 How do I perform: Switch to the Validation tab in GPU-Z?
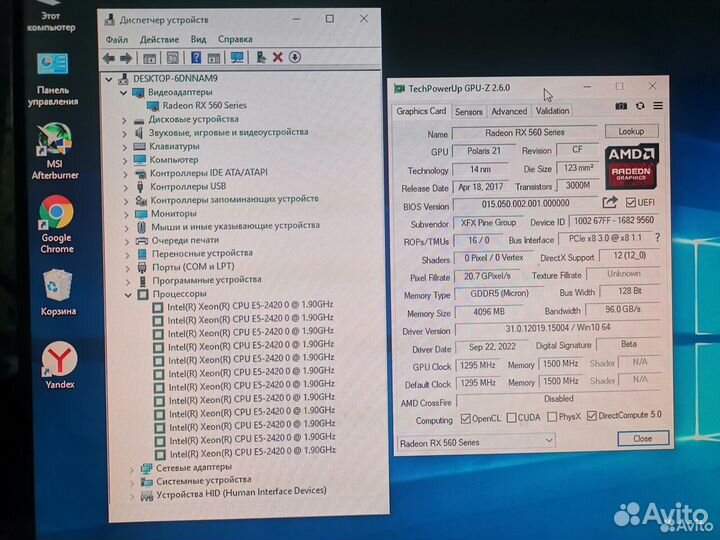pyautogui.click(x=552, y=111)
